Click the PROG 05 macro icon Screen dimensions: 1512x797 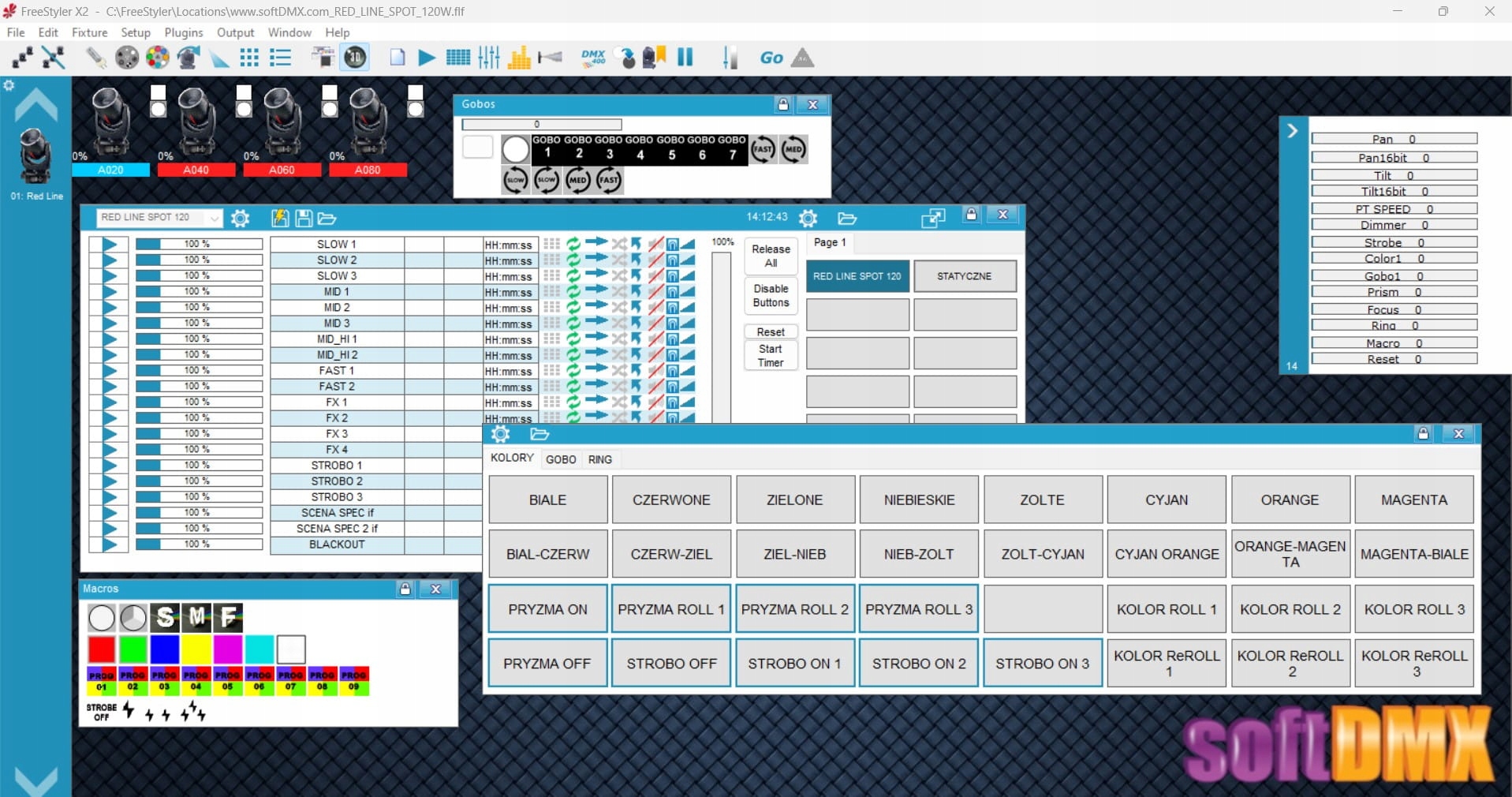click(x=227, y=681)
